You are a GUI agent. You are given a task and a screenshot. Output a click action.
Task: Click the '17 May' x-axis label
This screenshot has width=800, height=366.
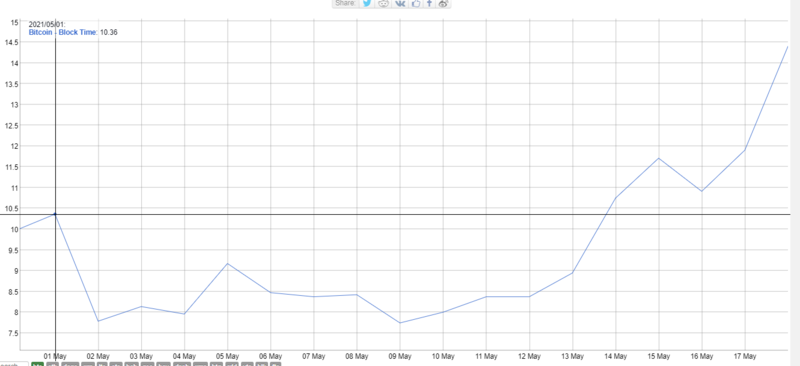click(x=745, y=356)
